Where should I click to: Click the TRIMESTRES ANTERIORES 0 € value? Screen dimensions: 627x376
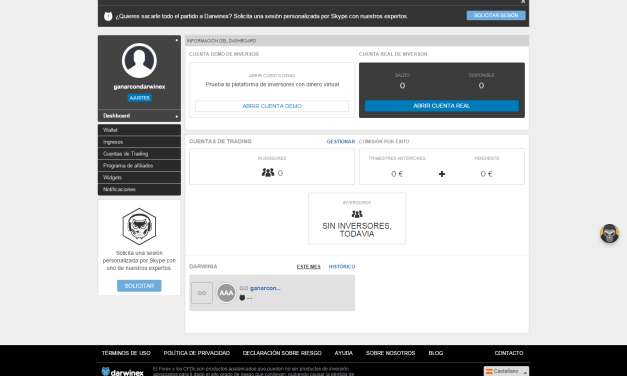397,174
